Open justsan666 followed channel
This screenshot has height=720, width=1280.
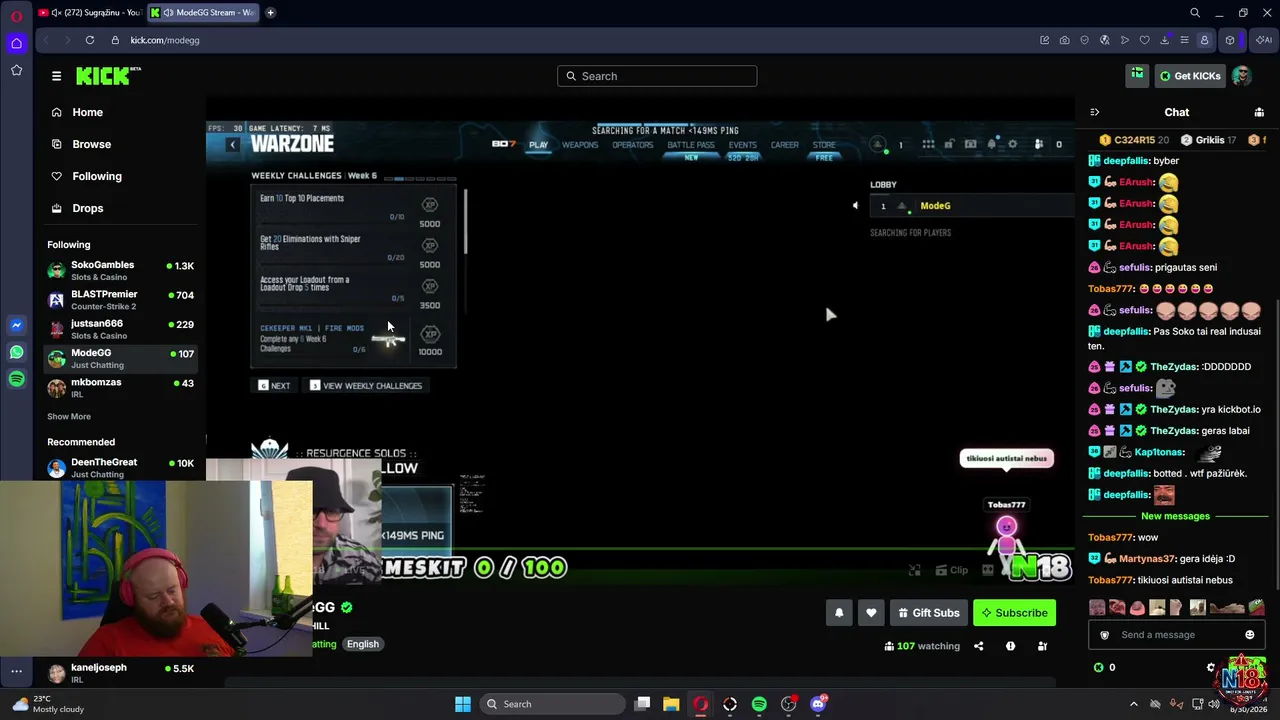click(x=122, y=328)
